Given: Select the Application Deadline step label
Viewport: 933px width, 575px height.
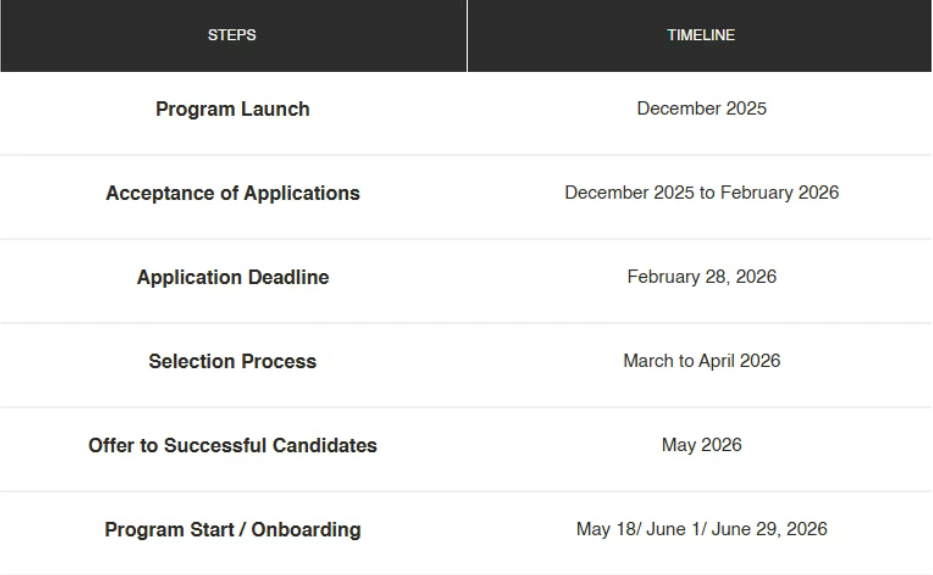Looking at the screenshot, I should click(232, 277).
